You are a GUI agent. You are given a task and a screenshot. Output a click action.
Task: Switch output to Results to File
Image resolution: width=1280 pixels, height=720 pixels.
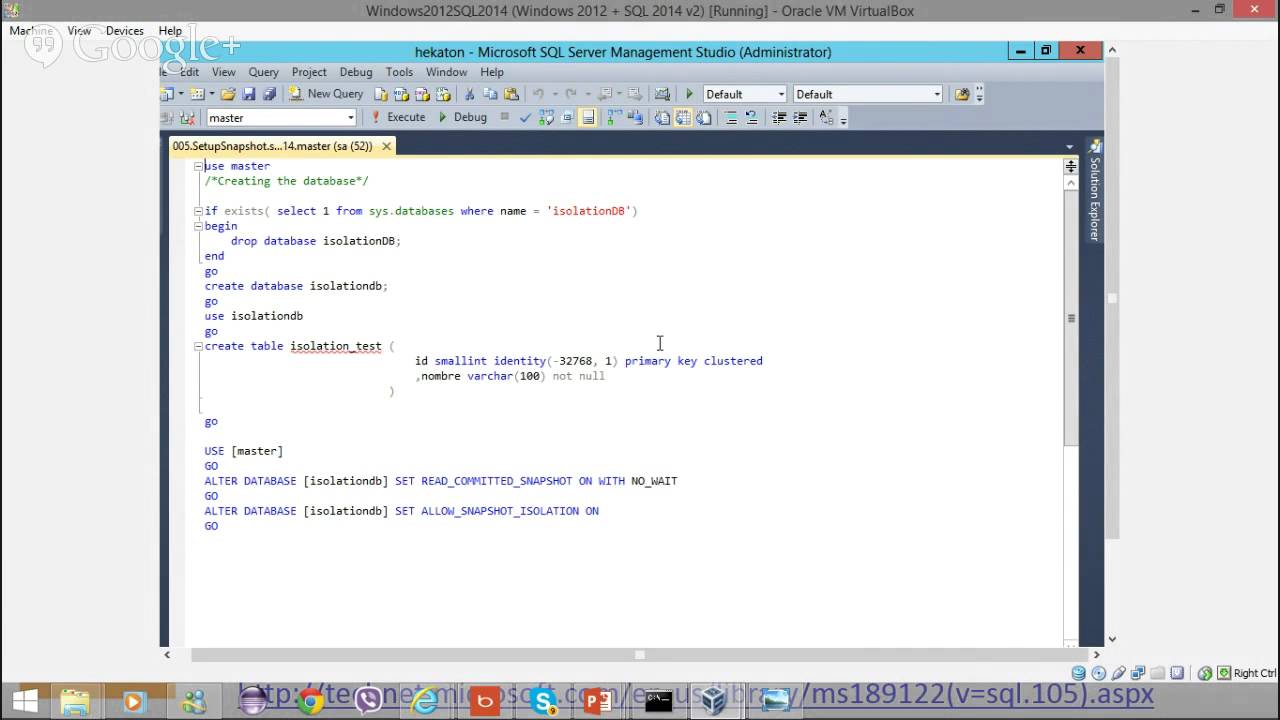[704, 117]
